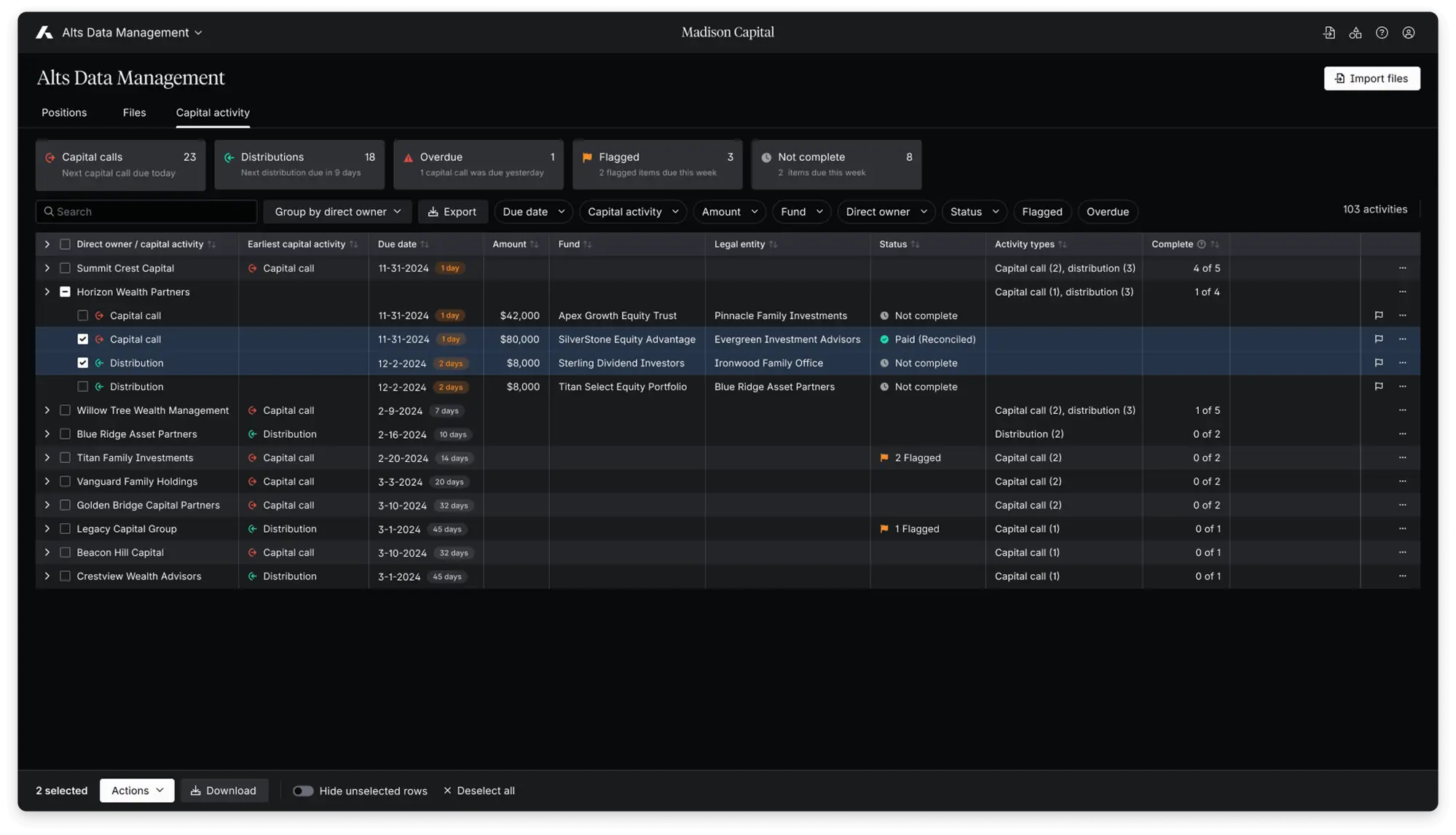Open more options for Golden Bridge Capital Partners
Screen dimensions: 1456x835
(1403, 505)
